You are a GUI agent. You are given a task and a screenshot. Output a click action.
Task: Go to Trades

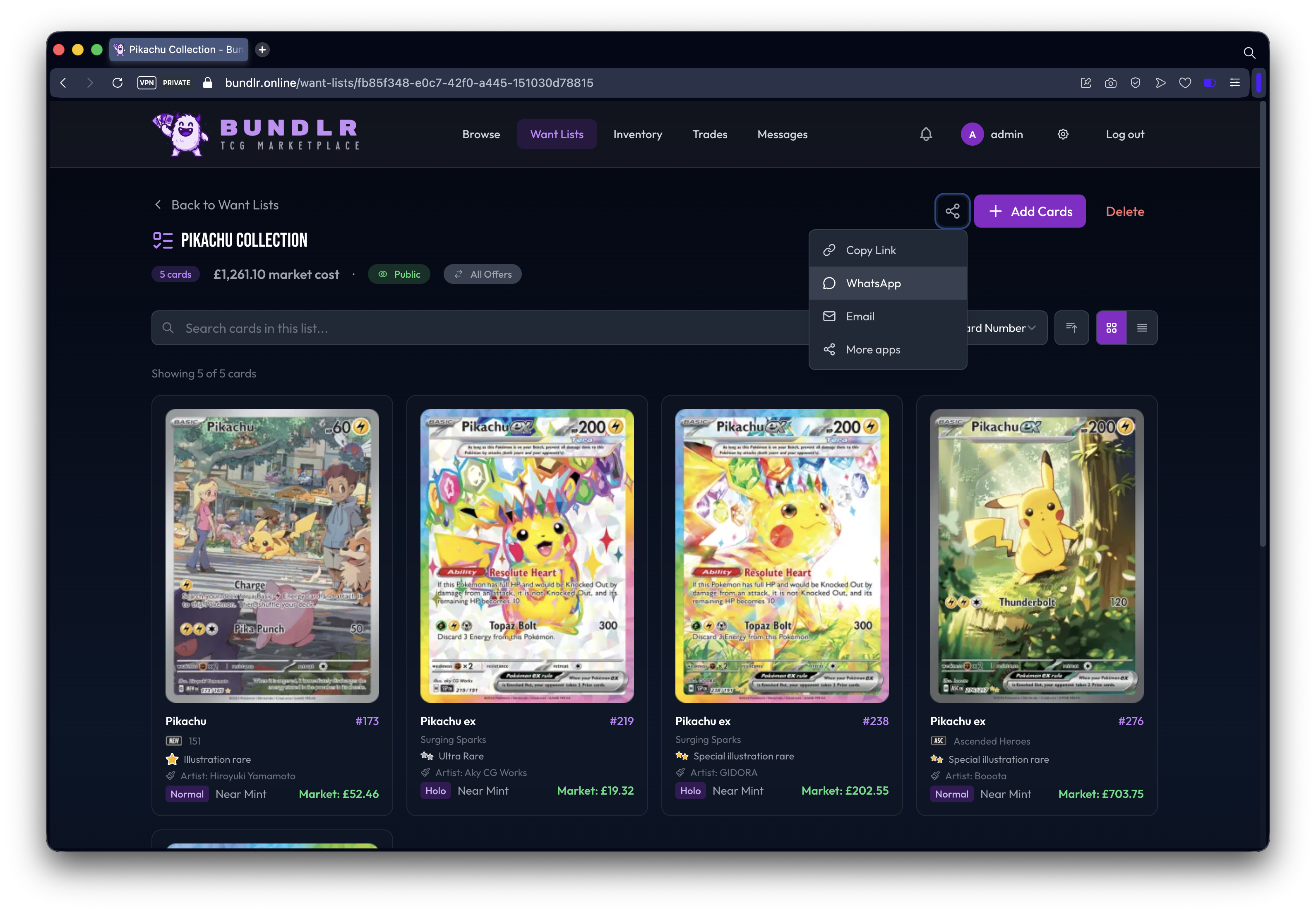710,135
